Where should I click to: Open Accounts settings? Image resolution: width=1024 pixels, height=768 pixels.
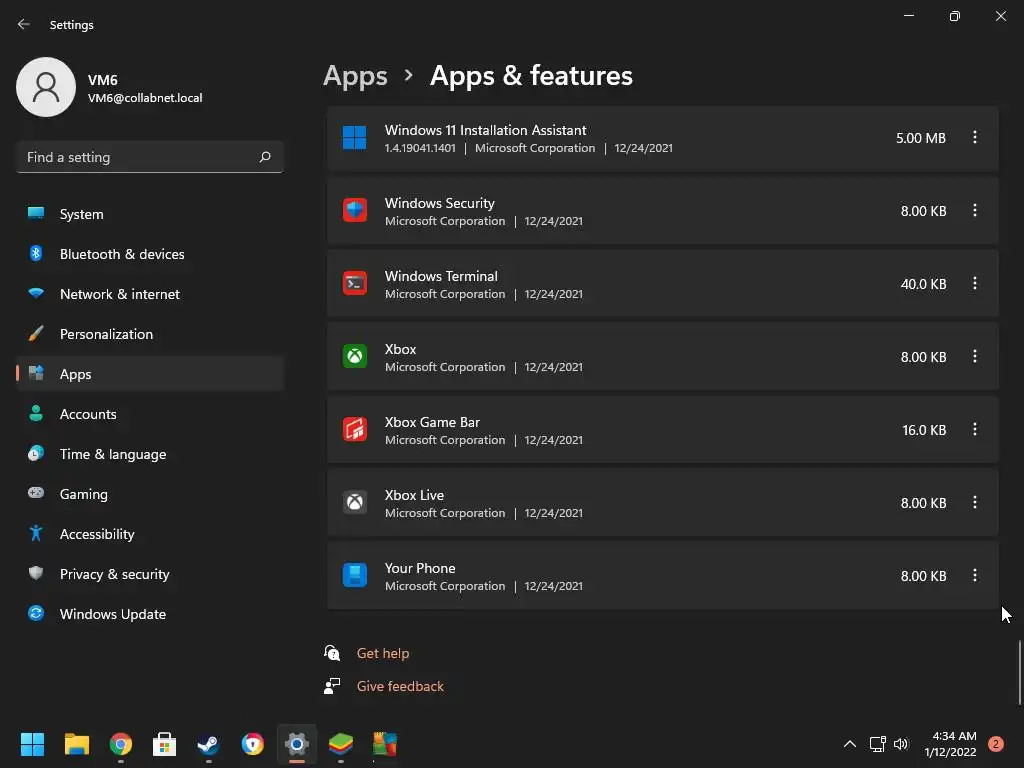click(x=150, y=414)
